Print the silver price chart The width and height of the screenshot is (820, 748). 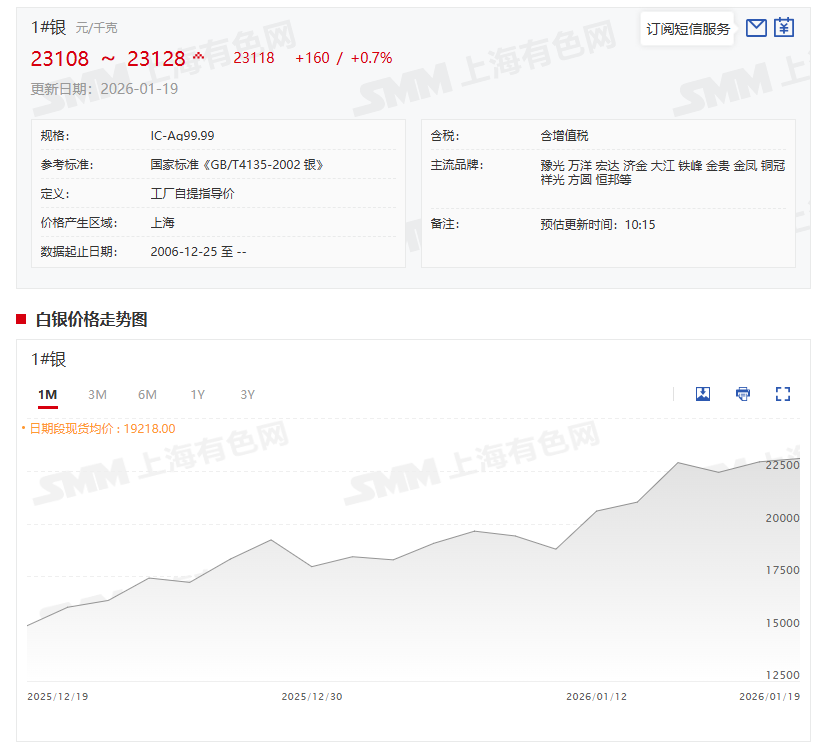coord(743,394)
